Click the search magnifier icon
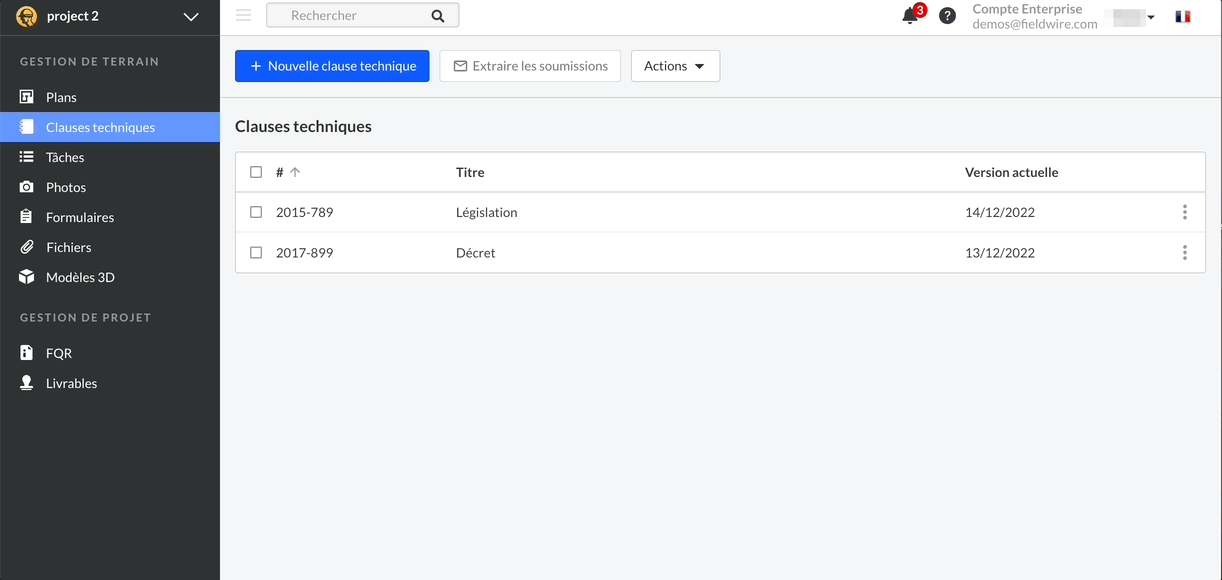Image resolution: width=1222 pixels, height=580 pixels. [x=438, y=16]
